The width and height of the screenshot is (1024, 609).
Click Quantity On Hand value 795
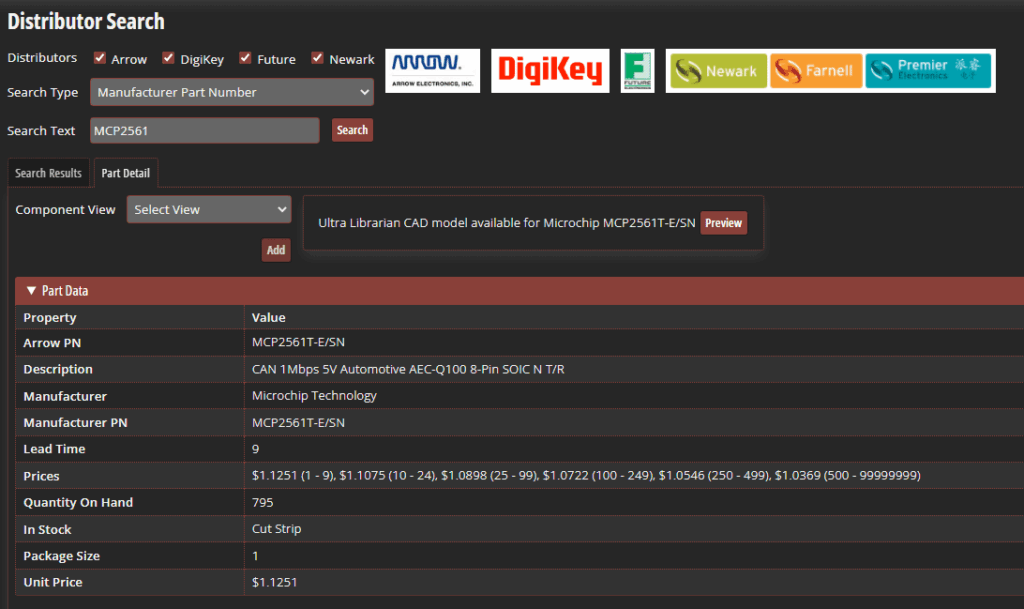[x=263, y=503]
